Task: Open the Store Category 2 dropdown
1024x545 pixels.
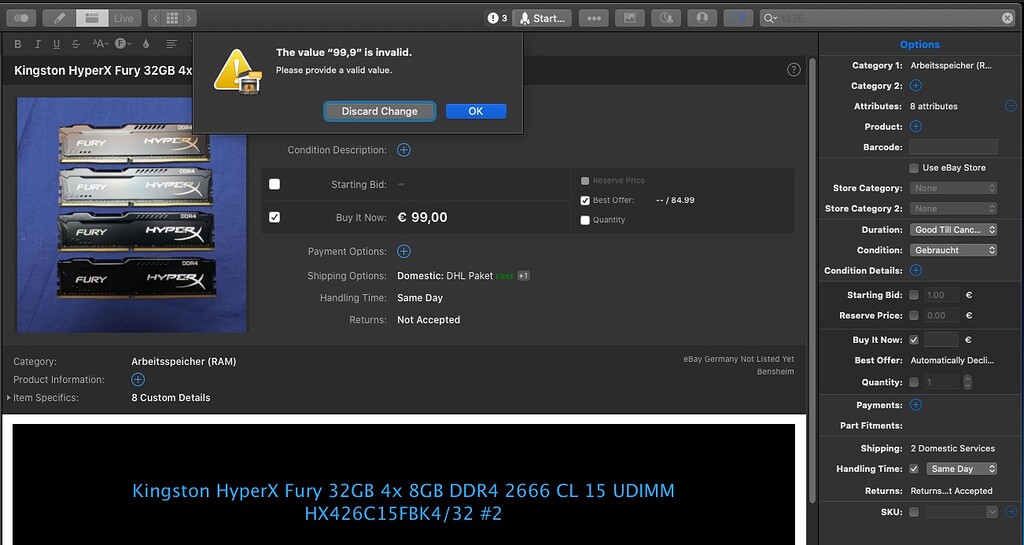Action: [953, 209]
